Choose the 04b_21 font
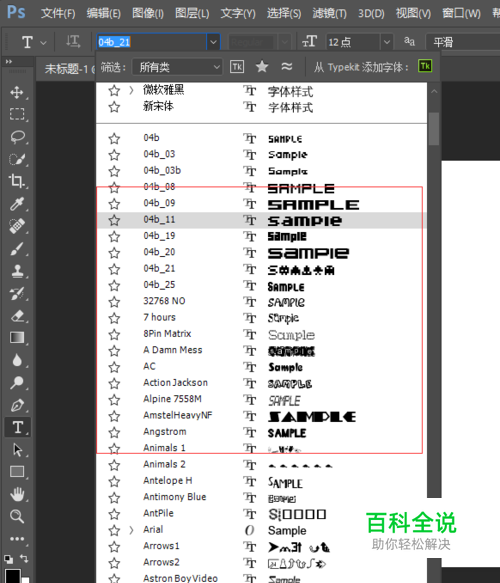The image size is (500, 583). coord(261,269)
